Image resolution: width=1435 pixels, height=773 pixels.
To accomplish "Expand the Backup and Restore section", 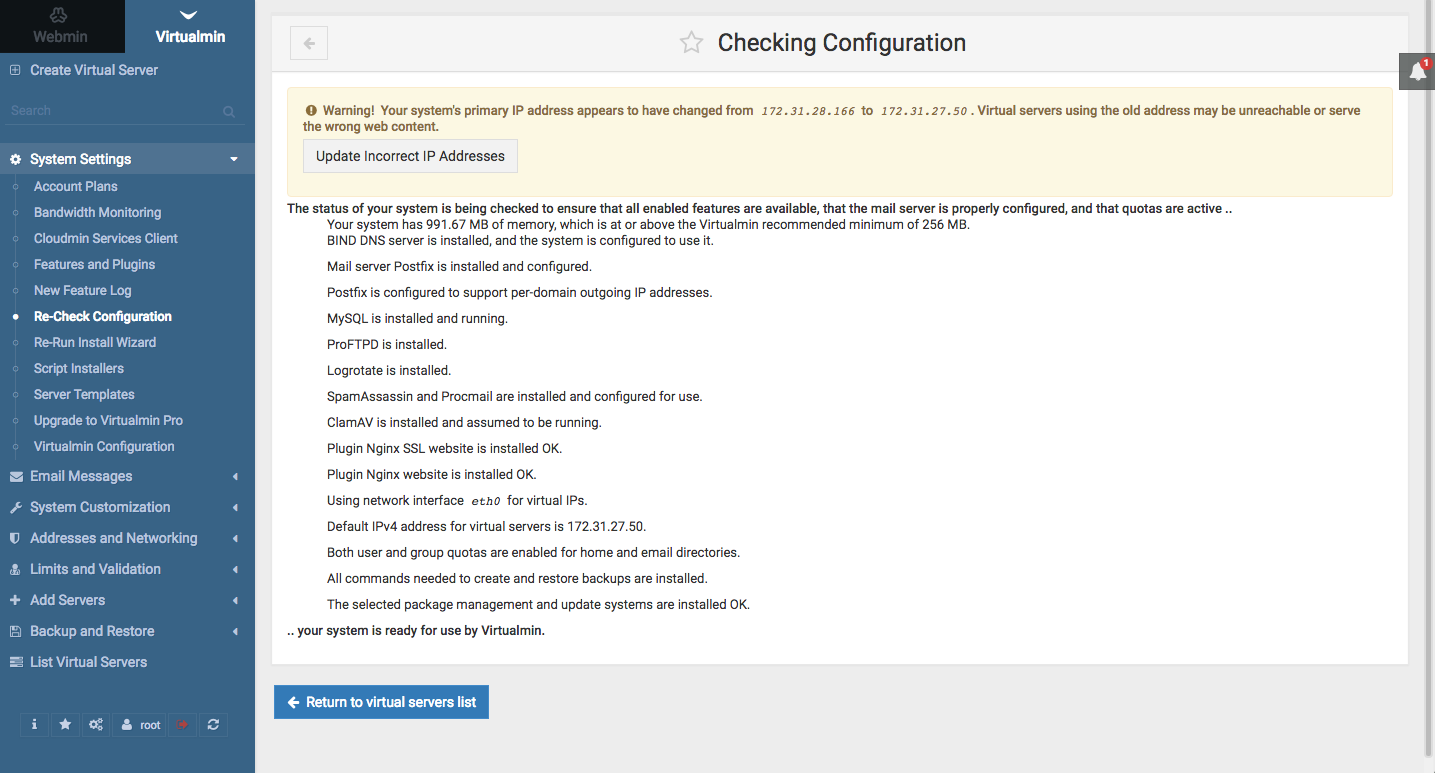I will [x=127, y=631].
